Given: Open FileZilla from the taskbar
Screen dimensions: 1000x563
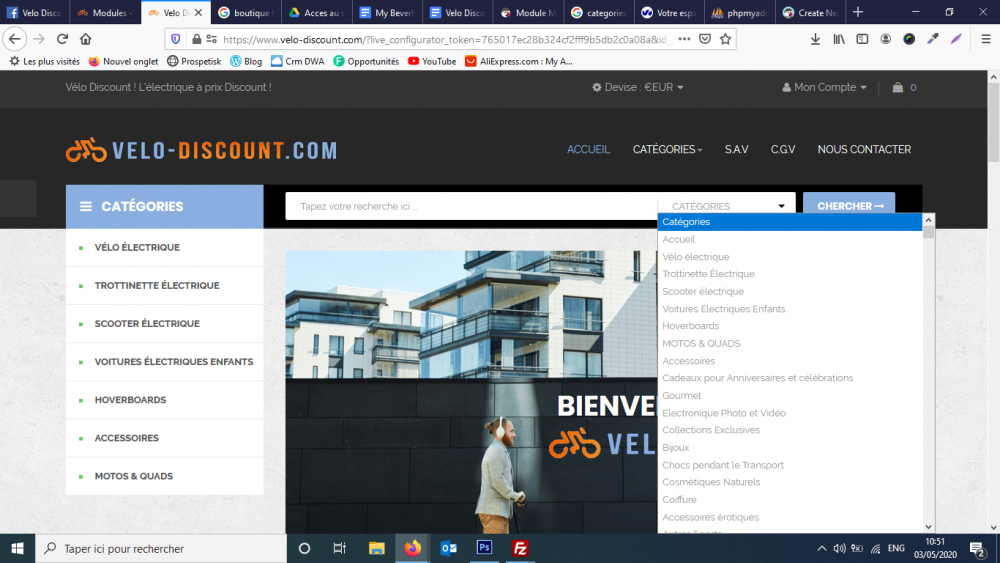Looking at the screenshot, I should pos(520,548).
